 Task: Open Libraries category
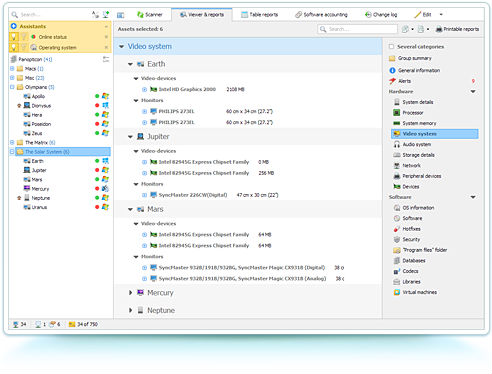pos(407,282)
